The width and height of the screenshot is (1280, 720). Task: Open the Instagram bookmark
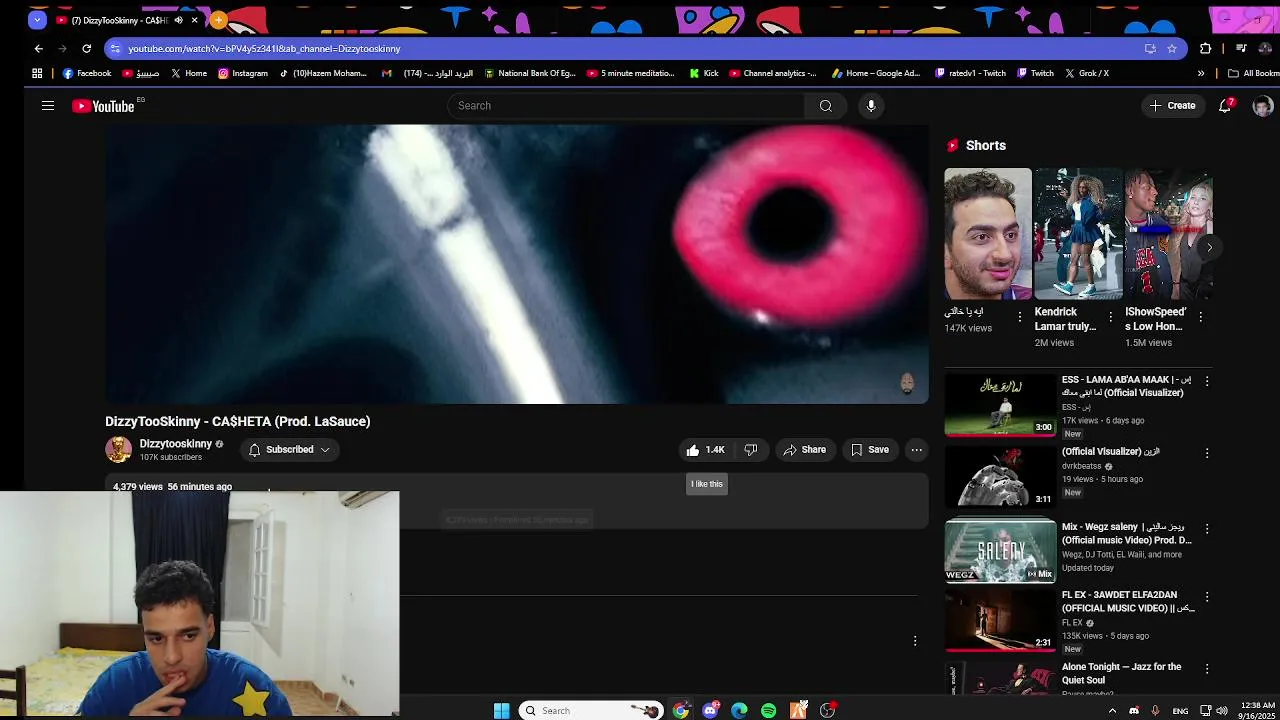pyautogui.click(x=243, y=73)
